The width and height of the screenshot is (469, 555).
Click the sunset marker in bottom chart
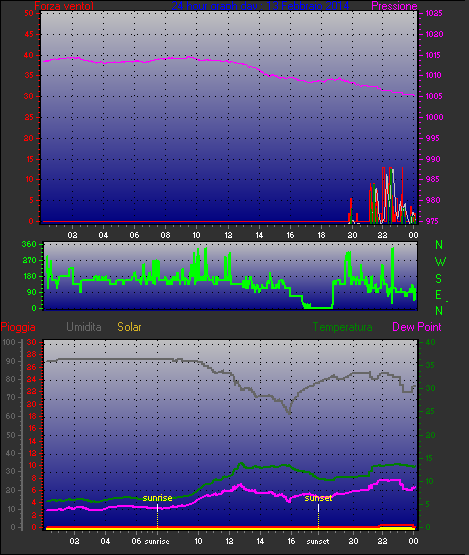click(318, 498)
